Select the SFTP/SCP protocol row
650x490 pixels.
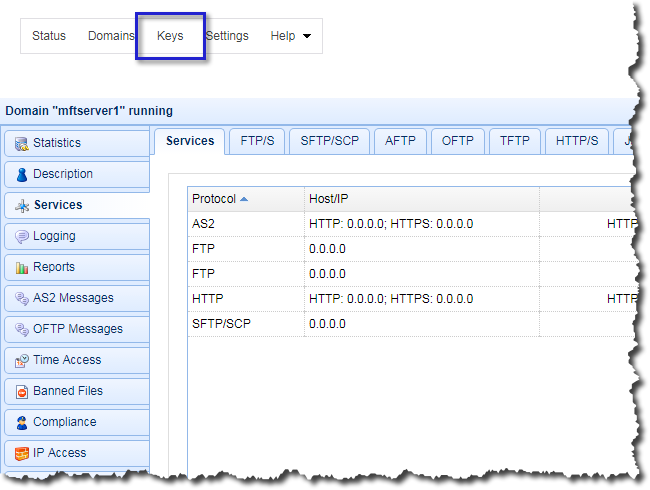point(412,324)
